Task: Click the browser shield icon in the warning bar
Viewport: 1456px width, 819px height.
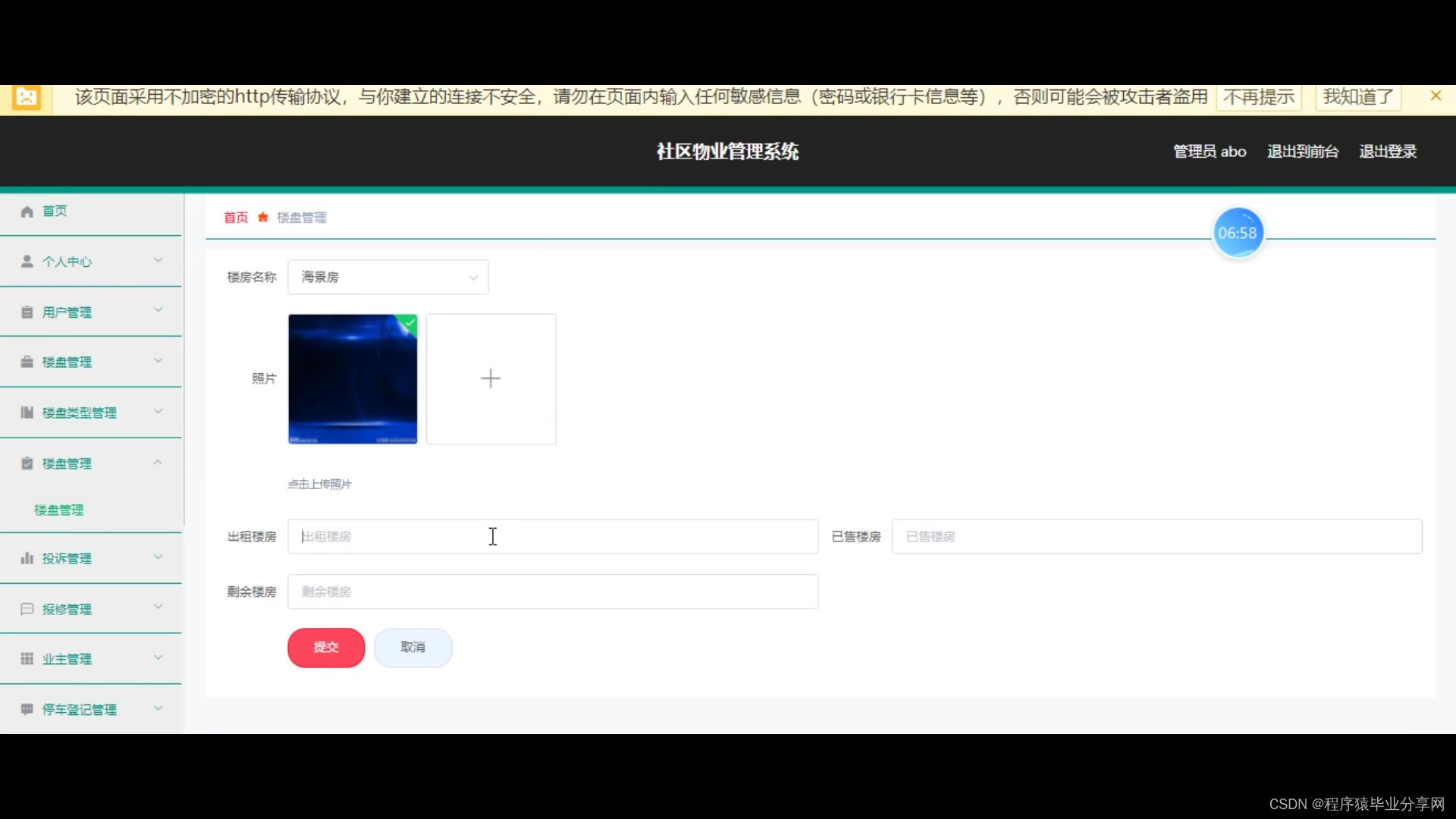Action: [27, 97]
